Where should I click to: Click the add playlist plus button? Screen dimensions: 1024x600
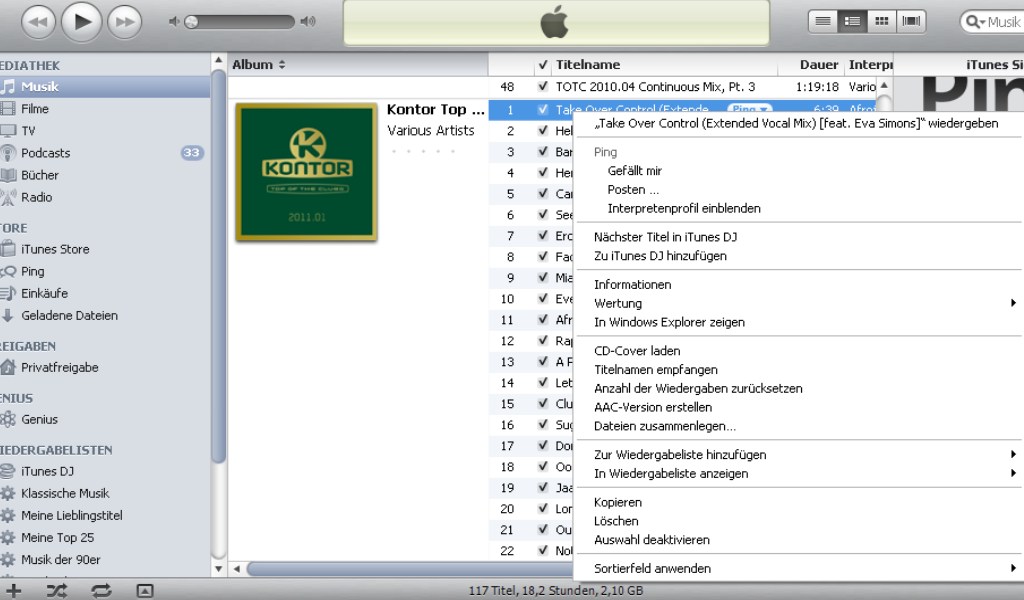coord(13,591)
